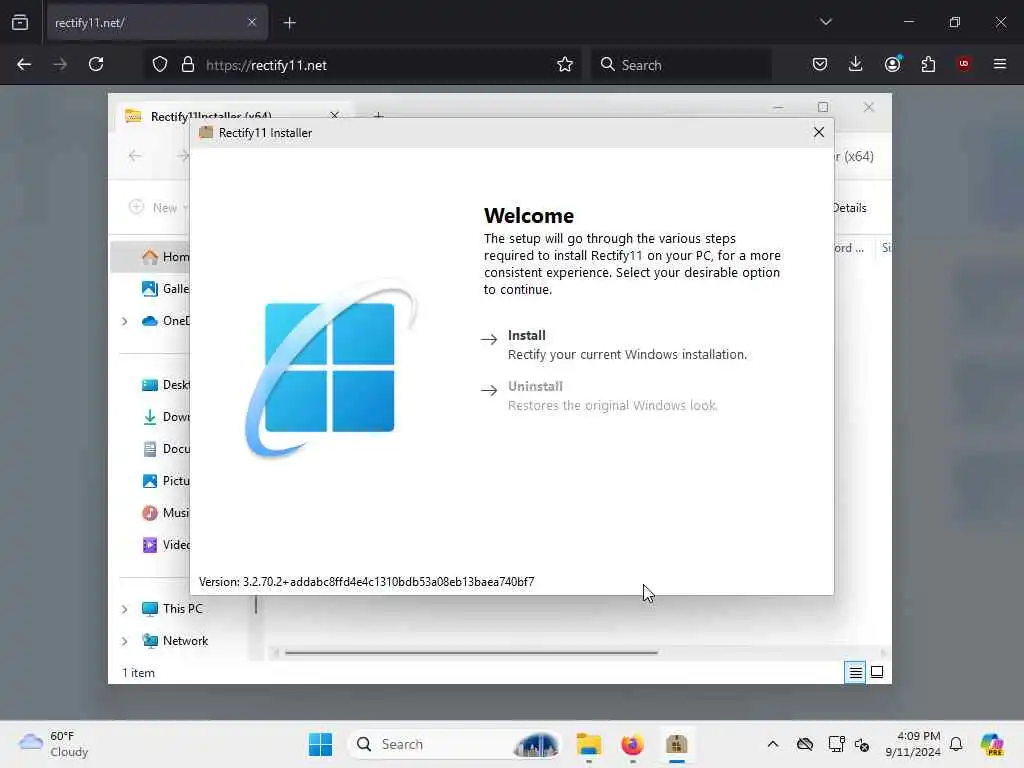Close the rectify11.net browser tab

click(x=252, y=23)
